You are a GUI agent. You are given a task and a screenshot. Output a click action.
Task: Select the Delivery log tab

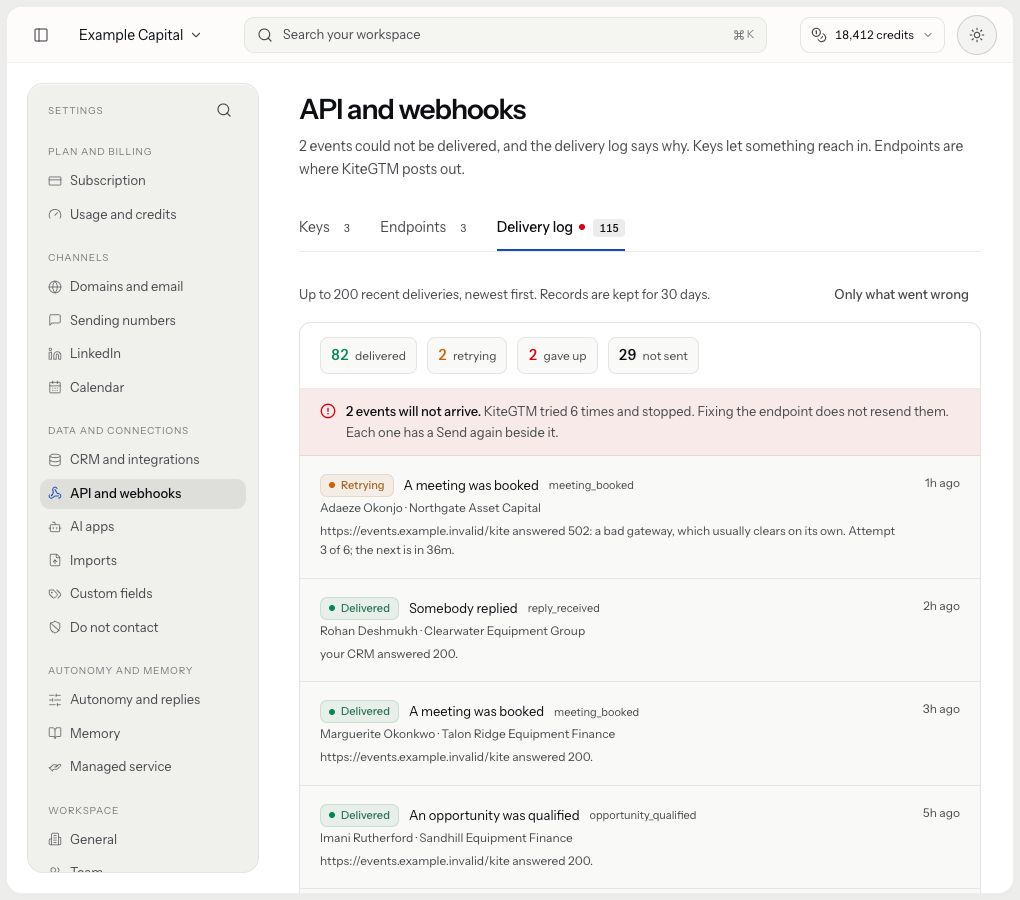tap(560, 228)
